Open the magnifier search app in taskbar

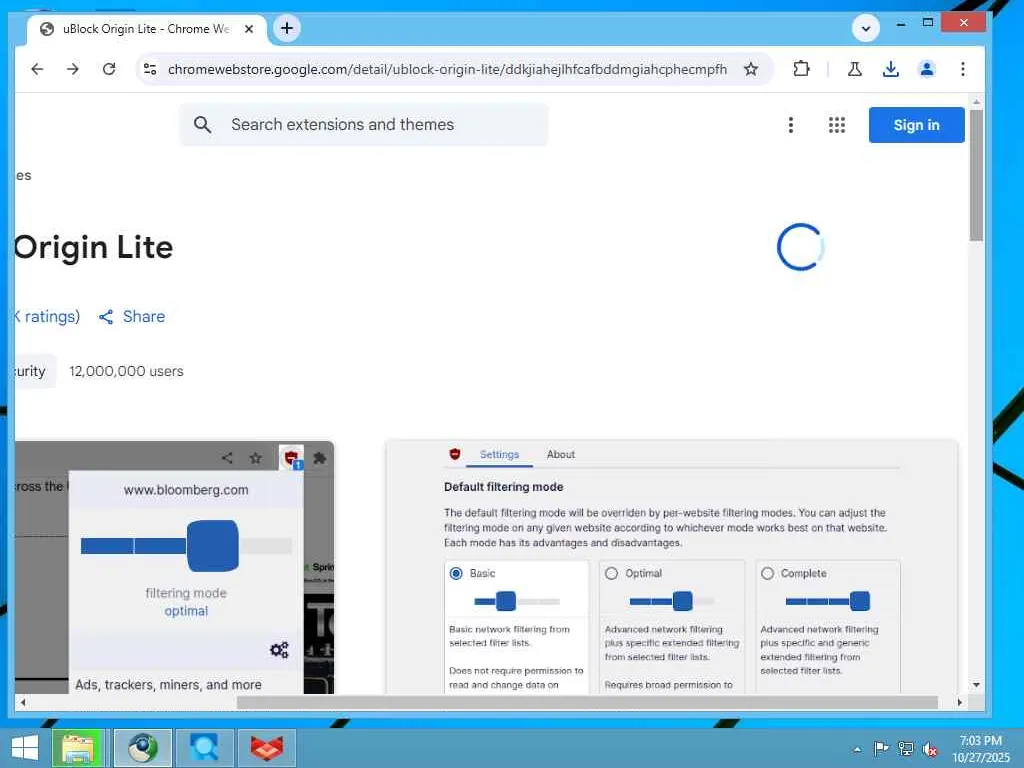[205, 748]
